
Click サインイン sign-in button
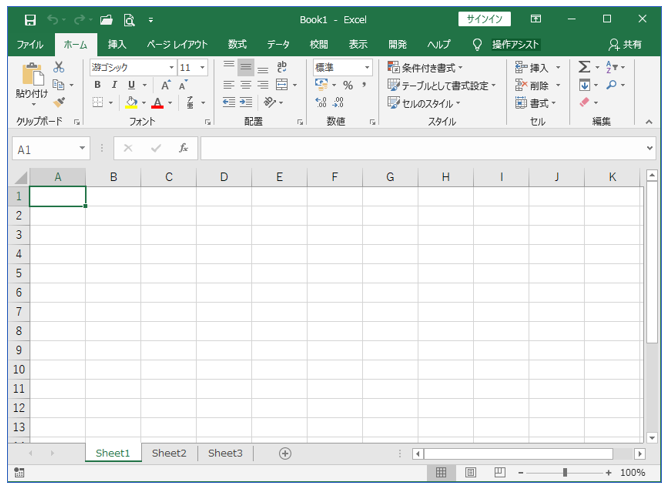485,19
